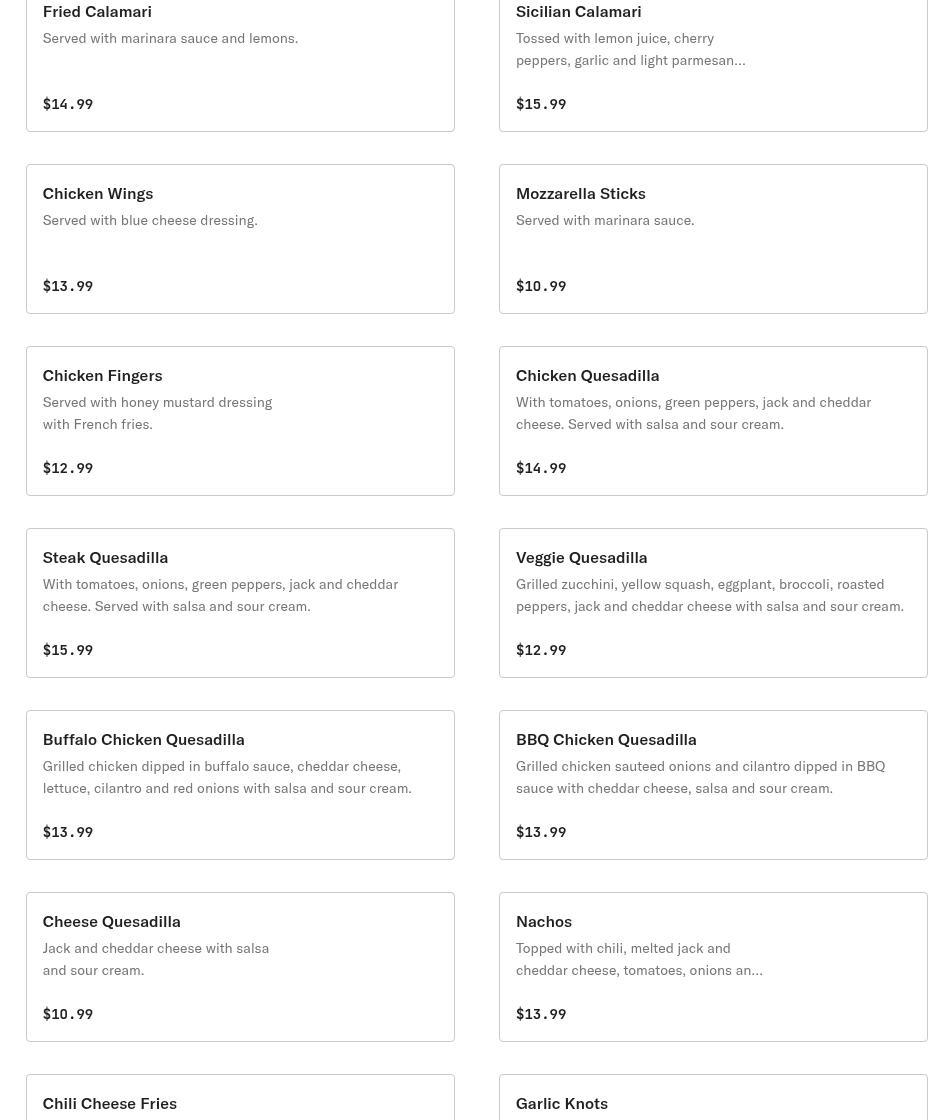Select Buffalo Chicken Quesadilla
This screenshot has height=1120, width=950.
tap(240, 785)
